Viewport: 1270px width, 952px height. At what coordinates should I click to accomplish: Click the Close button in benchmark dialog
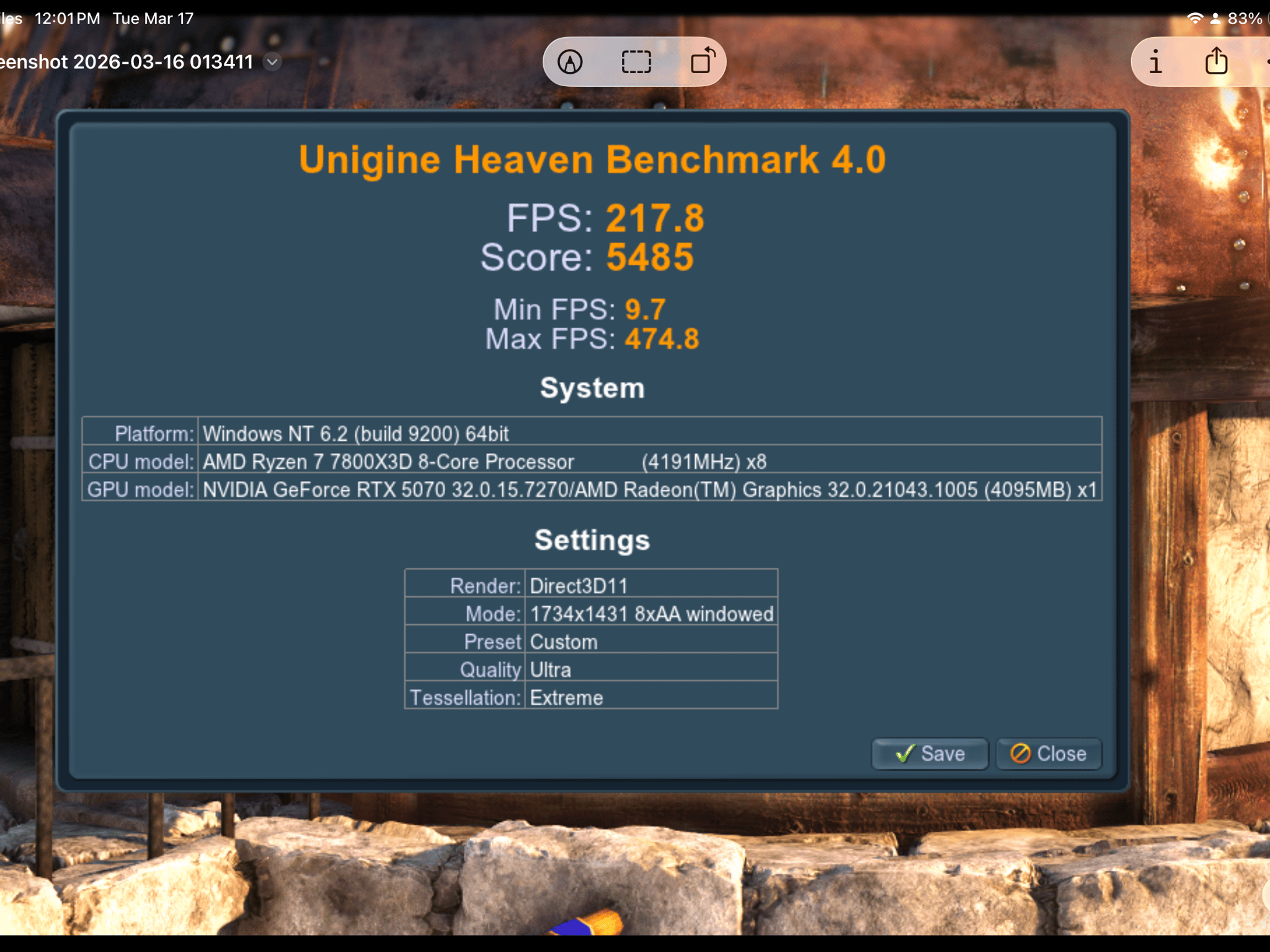point(1049,754)
